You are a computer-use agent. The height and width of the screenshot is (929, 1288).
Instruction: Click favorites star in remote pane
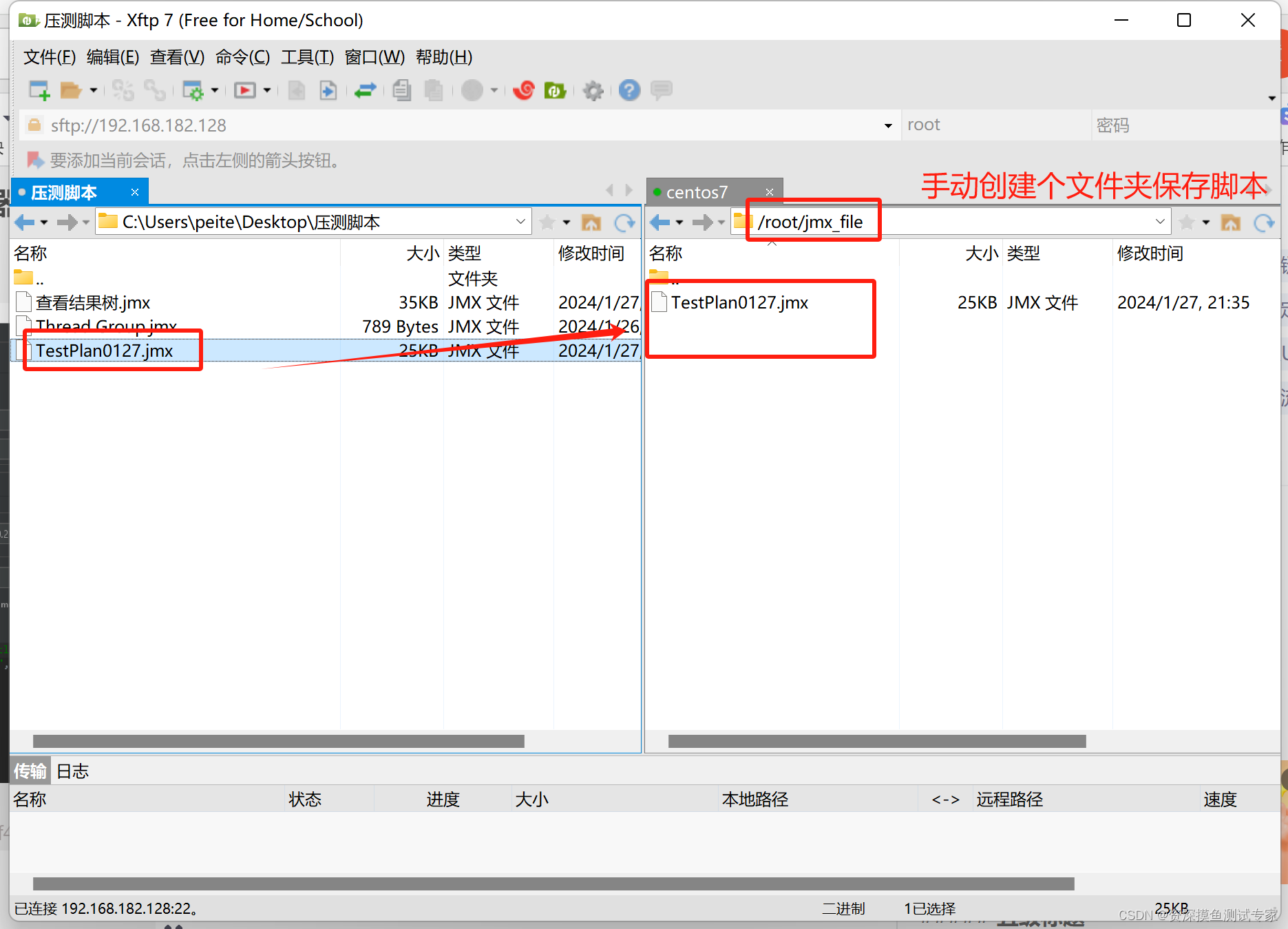(x=1187, y=222)
